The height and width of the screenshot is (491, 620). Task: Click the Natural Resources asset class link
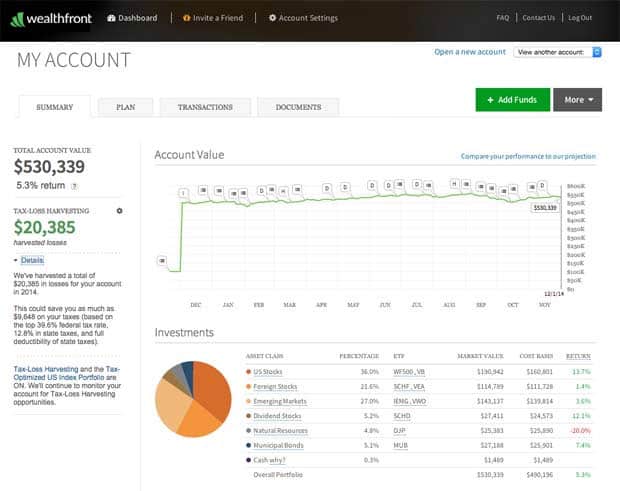(x=280, y=431)
